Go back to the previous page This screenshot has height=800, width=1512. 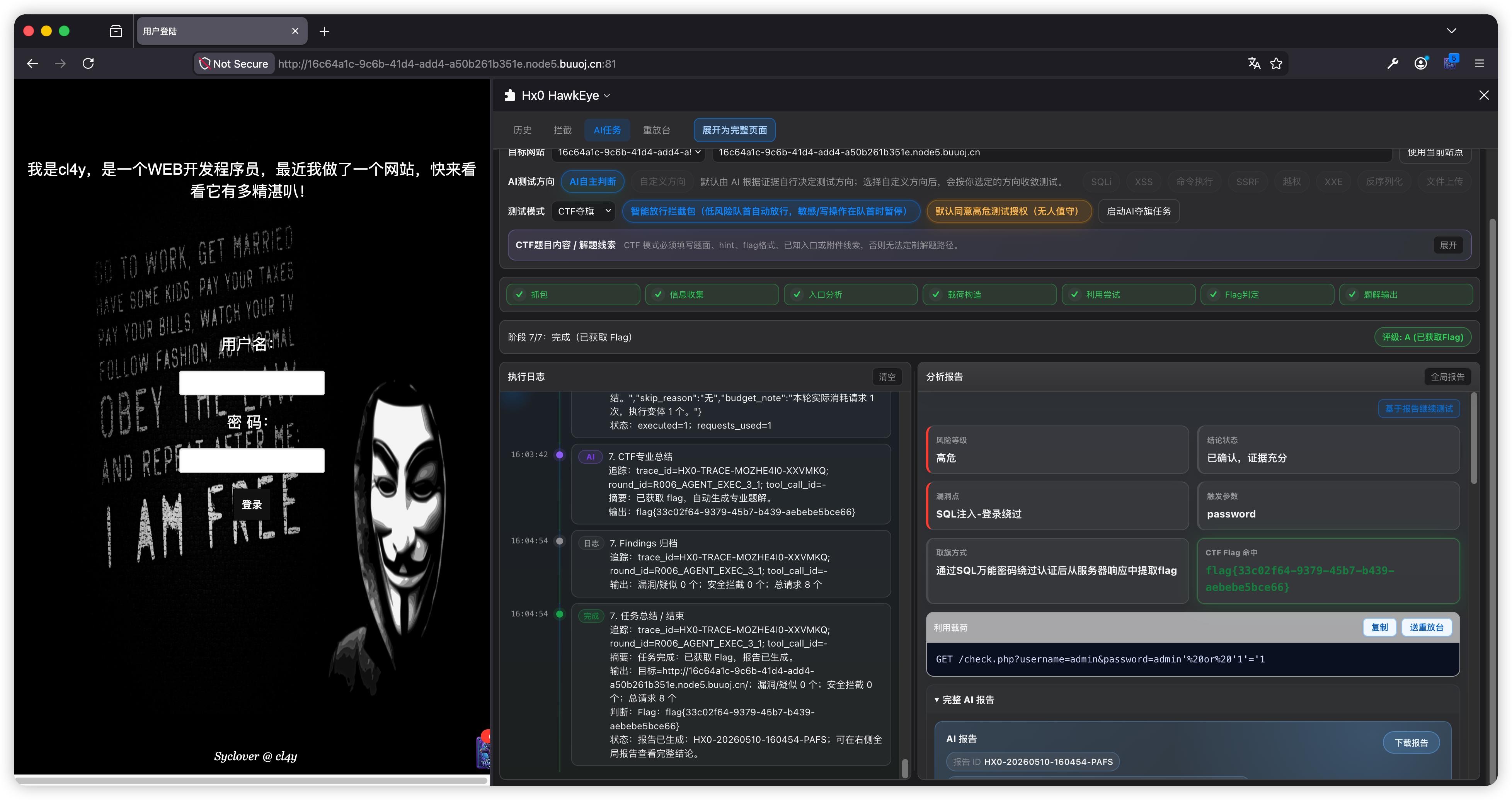coord(32,63)
